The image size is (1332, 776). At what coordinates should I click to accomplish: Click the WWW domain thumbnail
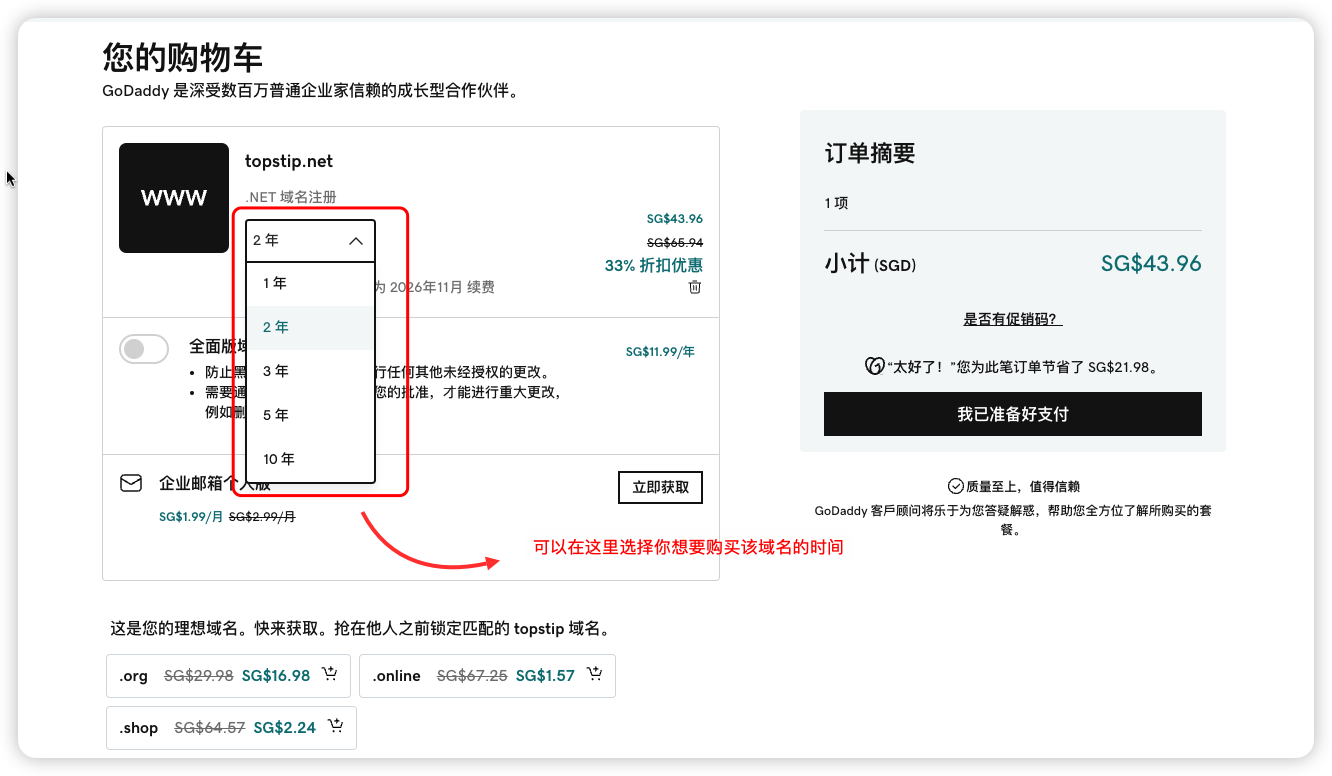pyautogui.click(x=174, y=198)
